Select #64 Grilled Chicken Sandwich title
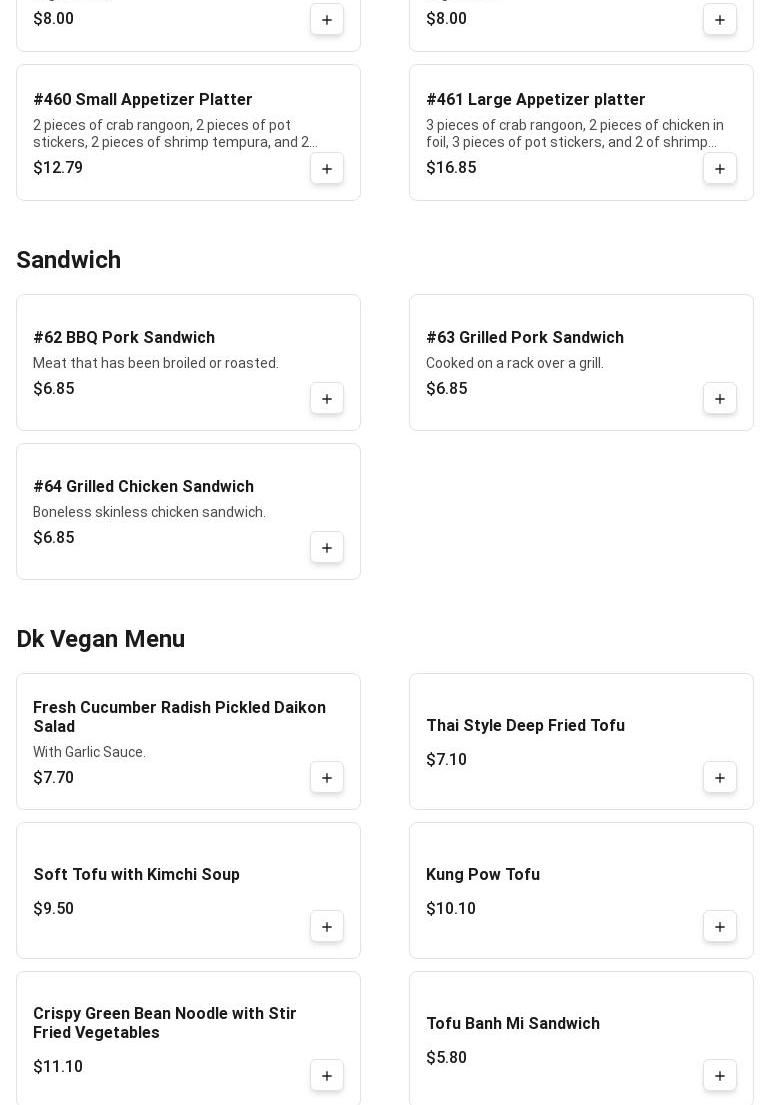Image resolution: width=770 pixels, height=1105 pixels. coord(143,487)
